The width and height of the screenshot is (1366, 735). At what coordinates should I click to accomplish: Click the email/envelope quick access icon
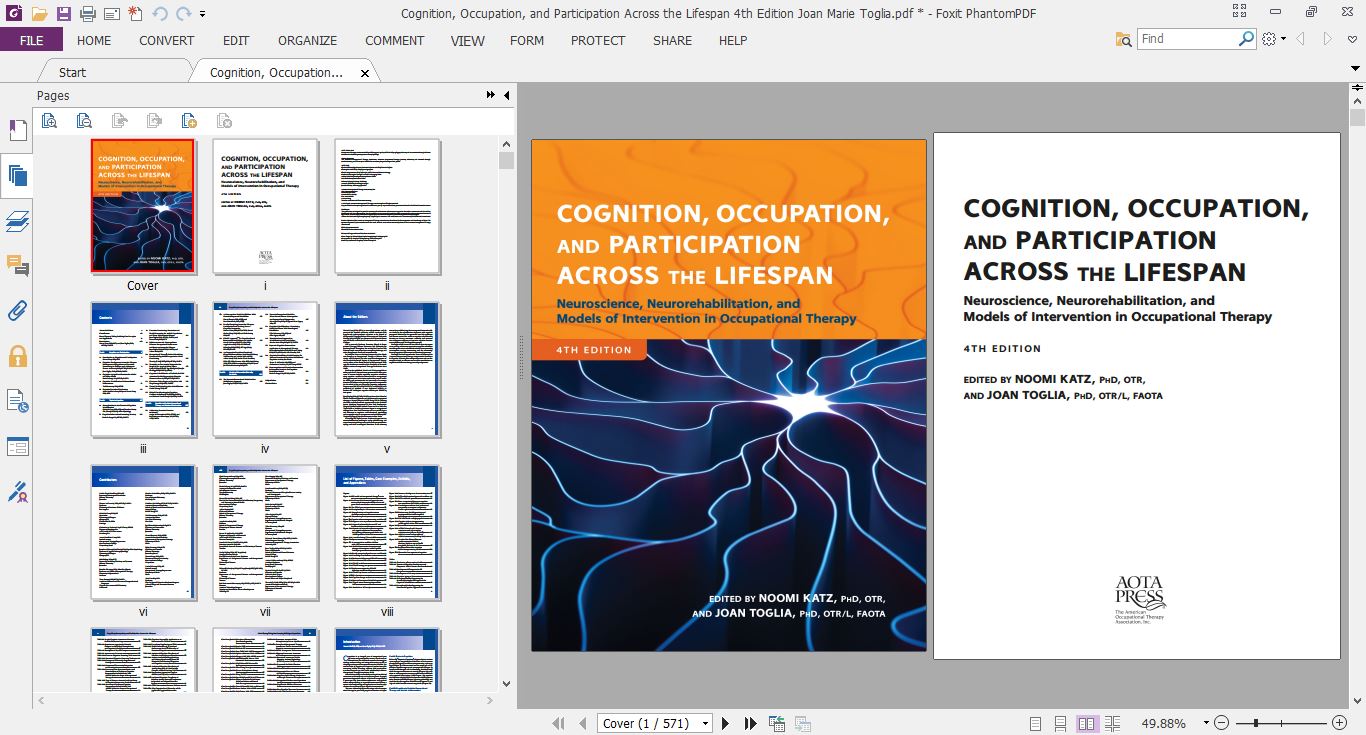tap(111, 14)
